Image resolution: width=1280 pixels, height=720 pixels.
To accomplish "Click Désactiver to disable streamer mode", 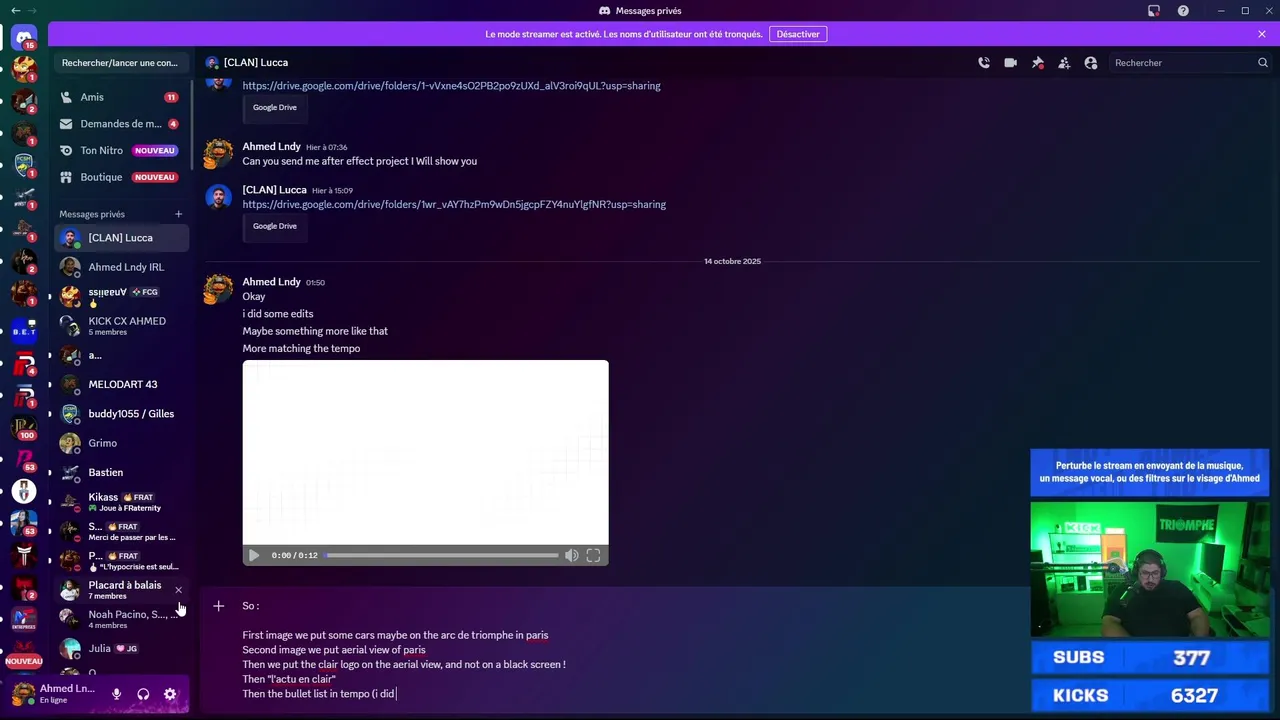I will tap(798, 34).
